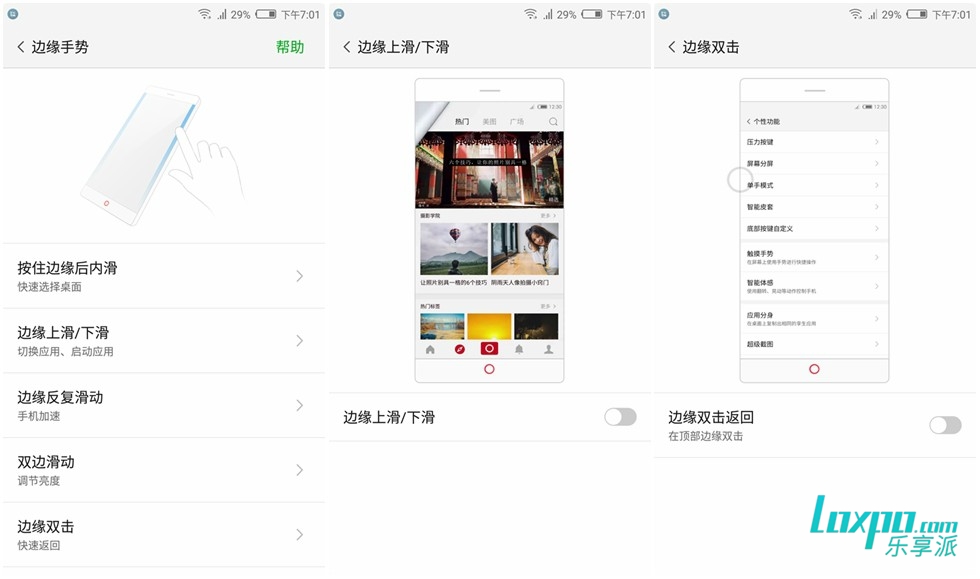Select the 热门 tab in the preview
Screen dimensions: 980x579
462,121
